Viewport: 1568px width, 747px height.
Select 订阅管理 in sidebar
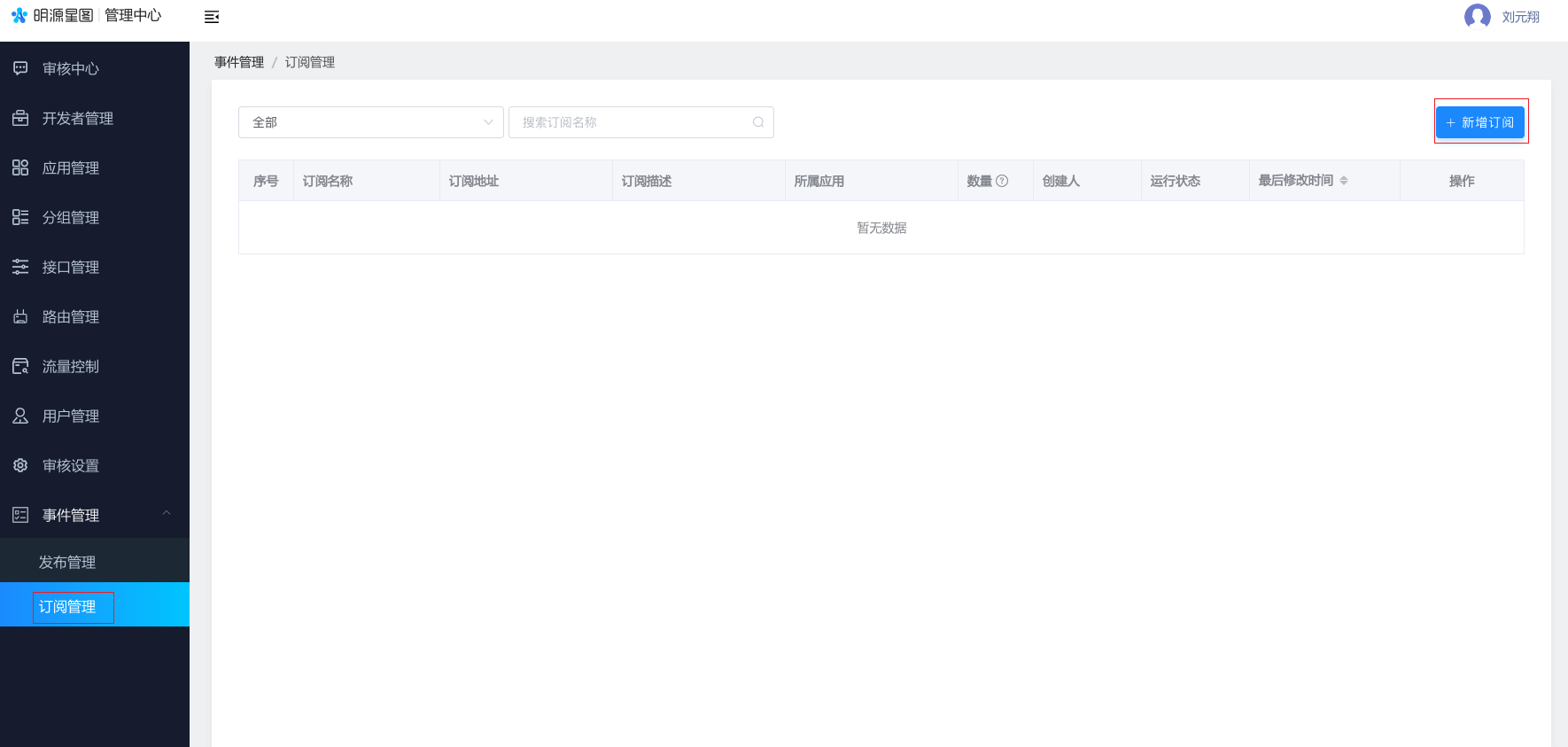[67, 607]
